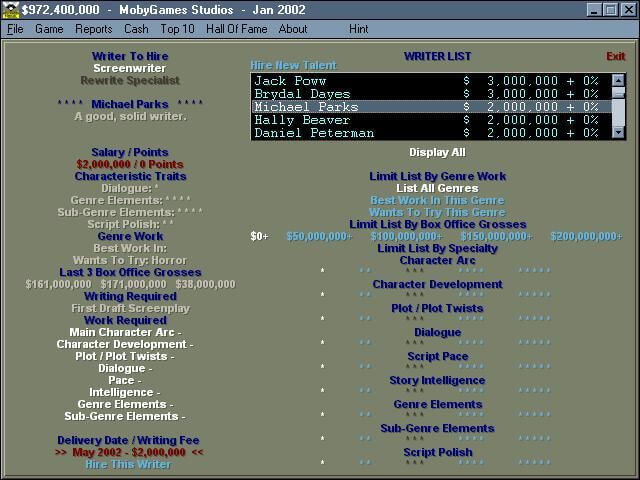Screen dimensions: 640x480
Task: Filter by $200,000,000+ box office grosses
Action: pos(585,237)
